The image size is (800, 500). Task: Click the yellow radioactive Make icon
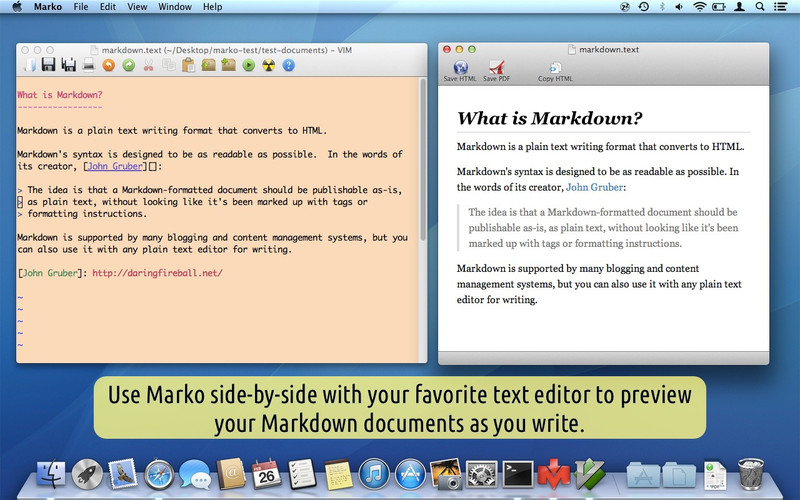point(268,65)
